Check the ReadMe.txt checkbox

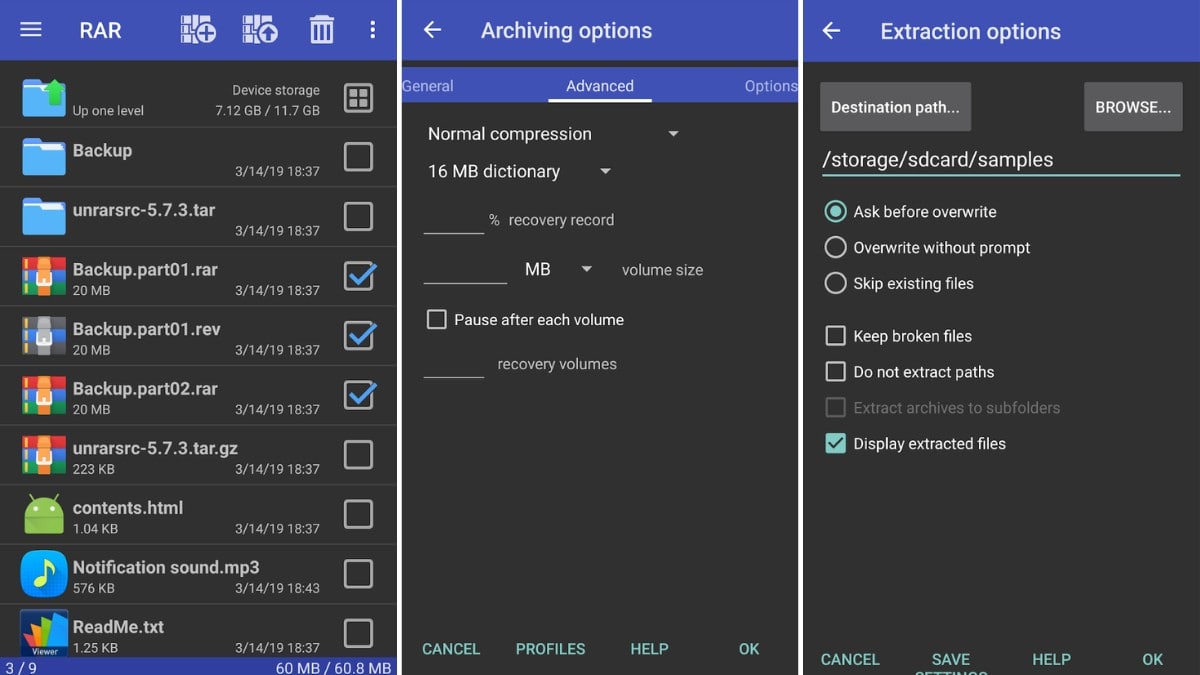(x=358, y=633)
